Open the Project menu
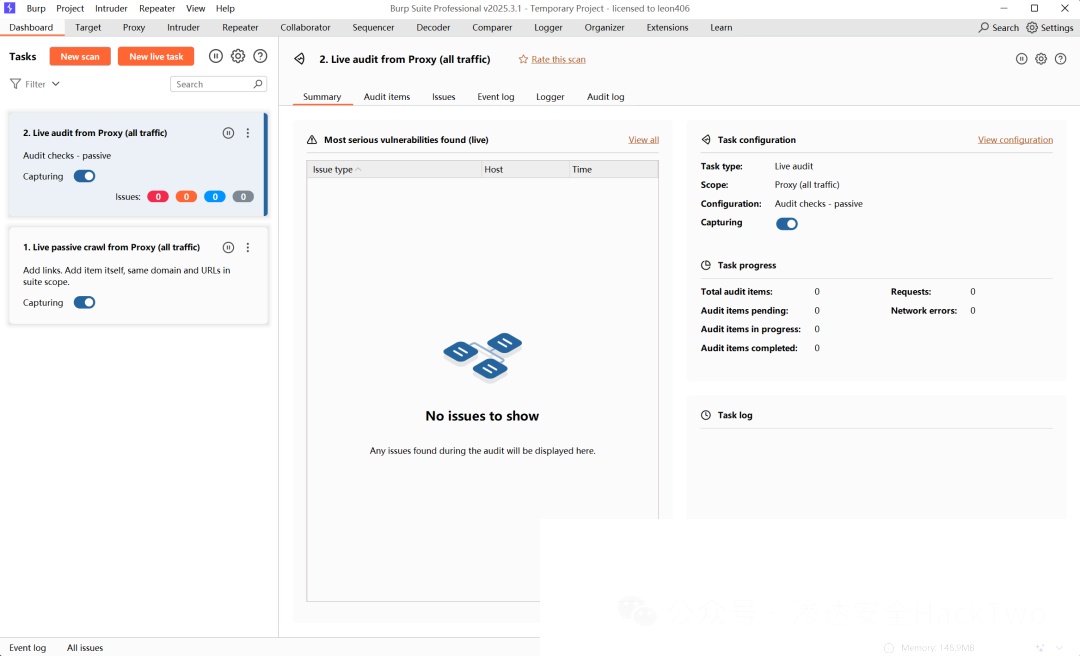This screenshot has width=1080, height=656. pos(70,8)
